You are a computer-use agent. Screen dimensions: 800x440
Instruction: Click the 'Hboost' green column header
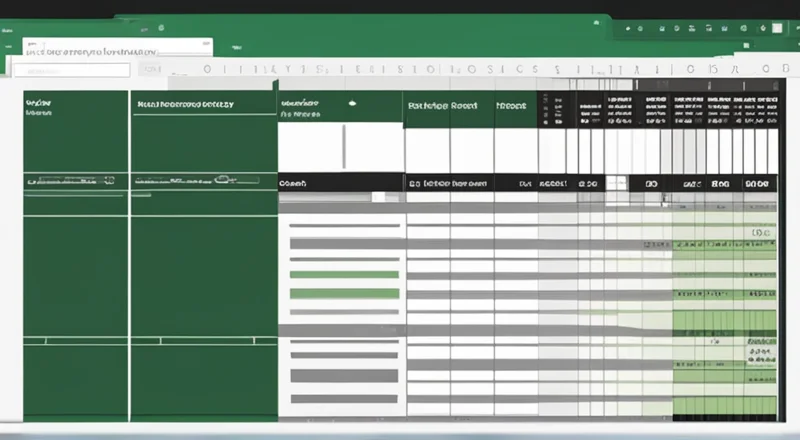(513, 103)
